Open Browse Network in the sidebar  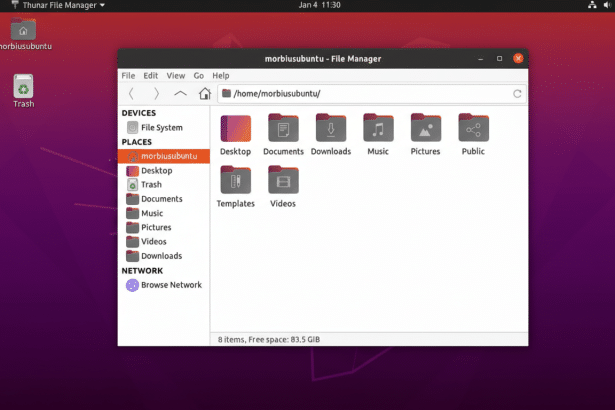tap(164, 285)
